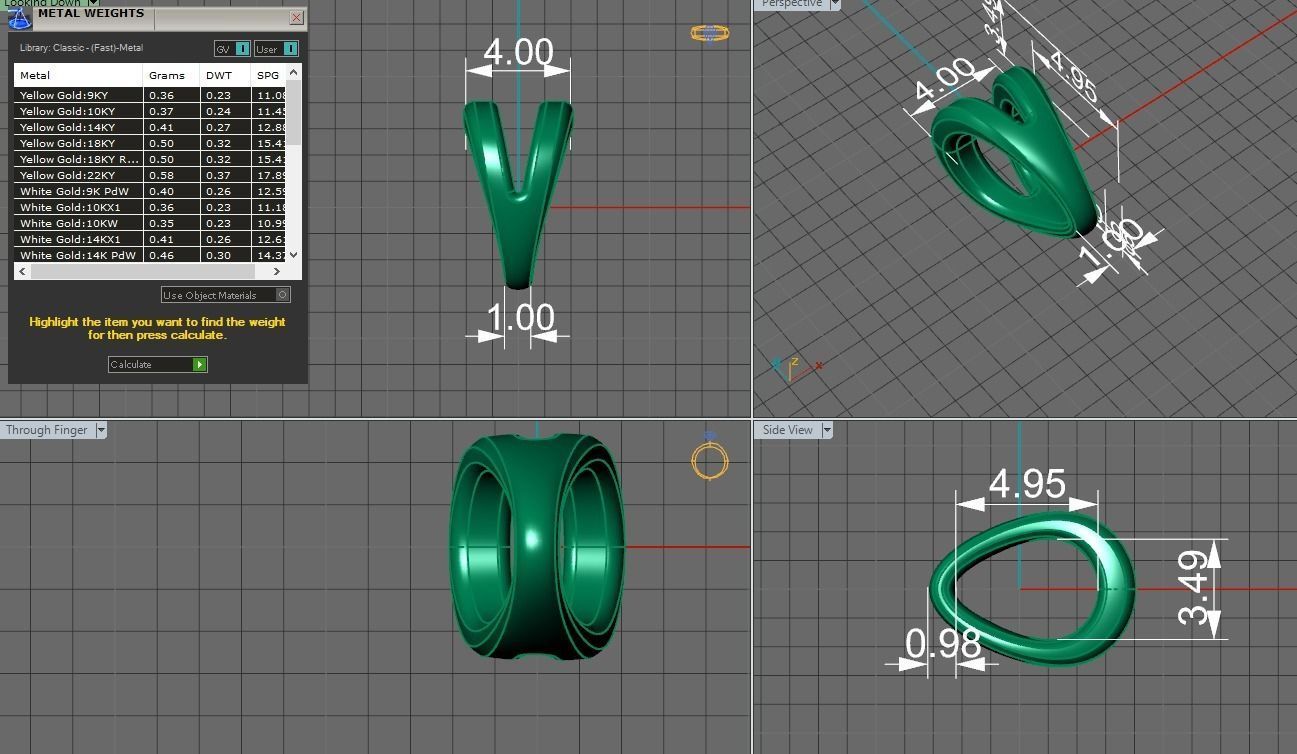Click the green arrow on Calculate
Image resolution: width=1297 pixels, height=754 pixels.
[200, 364]
